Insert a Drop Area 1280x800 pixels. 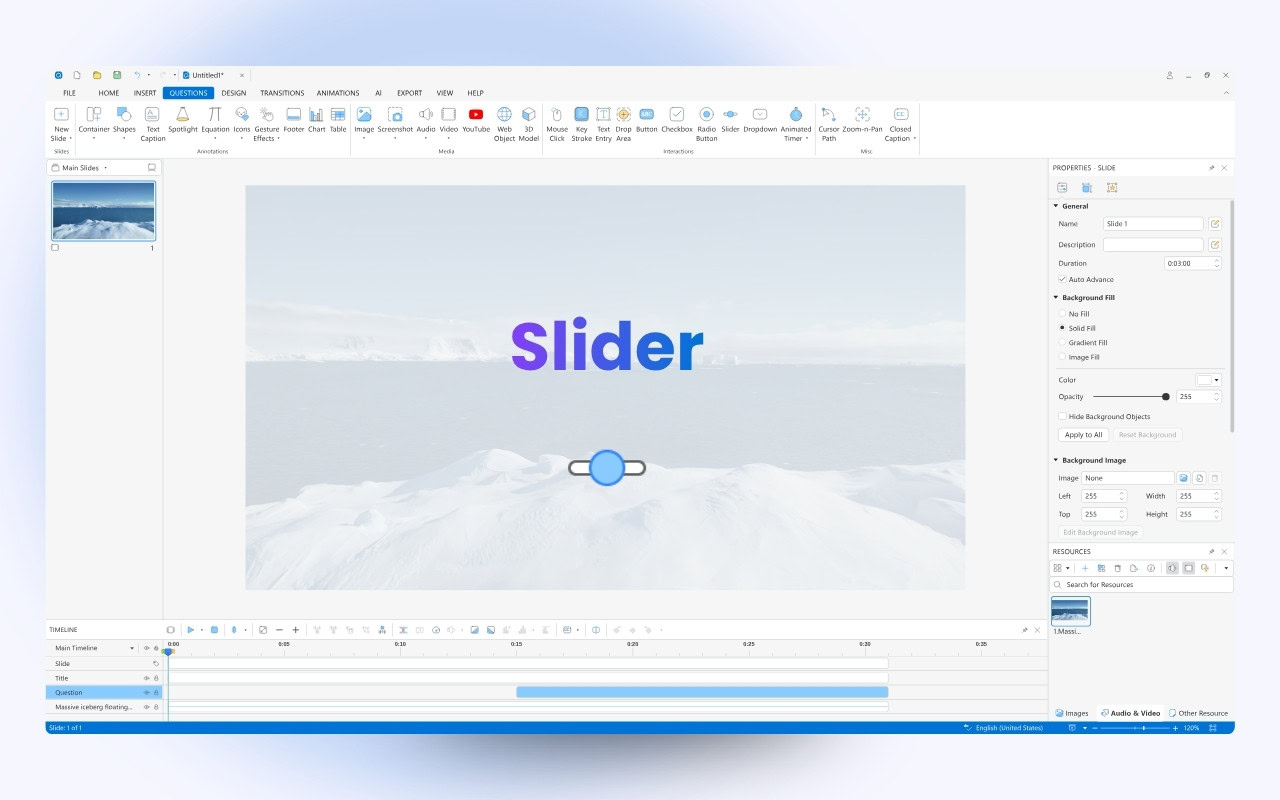click(x=623, y=124)
